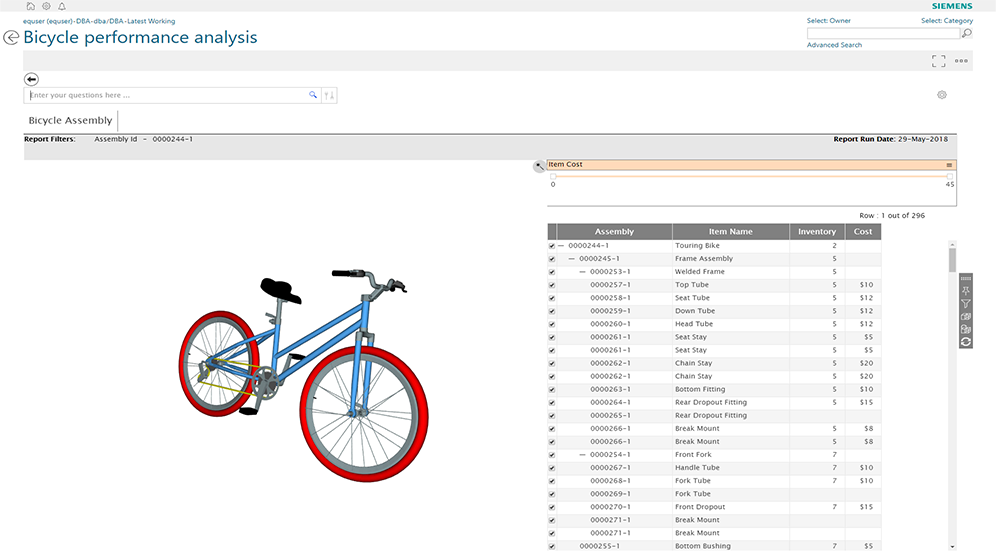The width and height of the screenshot is (996, 560).
Task: Click the single cube icon in the side toolbar
Action: [x=966, y=316]
